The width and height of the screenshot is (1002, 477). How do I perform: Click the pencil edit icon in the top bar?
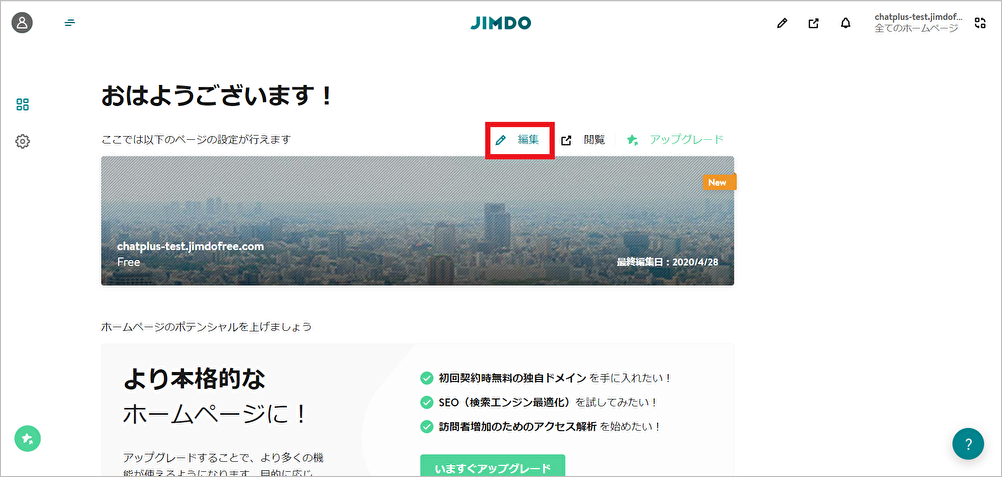pyautogui.click(x=781, y=24)
